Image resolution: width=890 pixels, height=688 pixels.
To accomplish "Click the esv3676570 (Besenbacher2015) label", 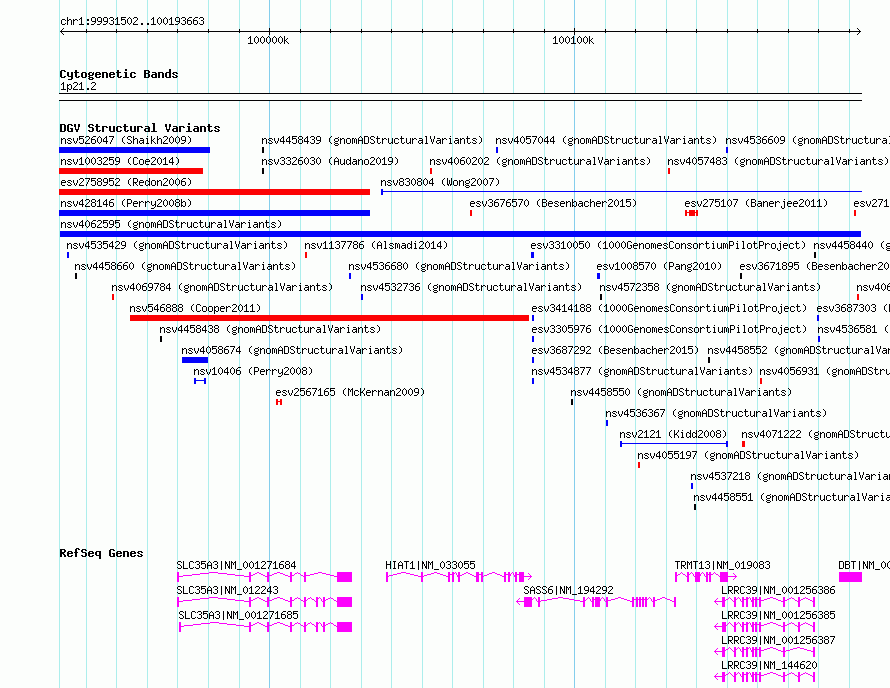I will point(553,203).
